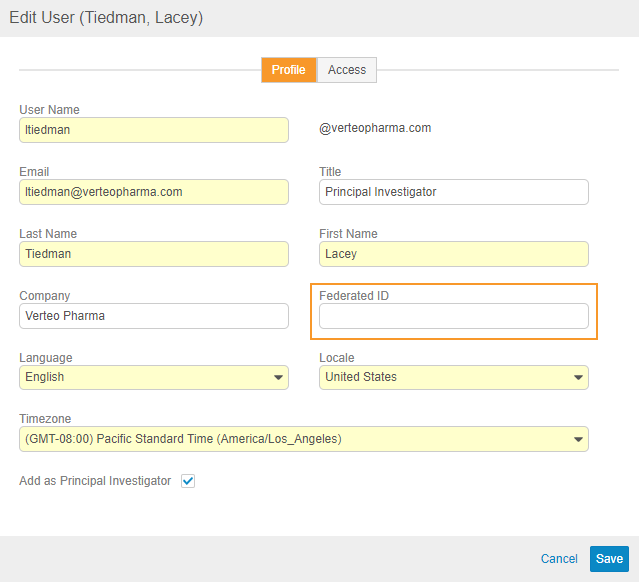Expand the Timezone dropdown

click(303, 440)
